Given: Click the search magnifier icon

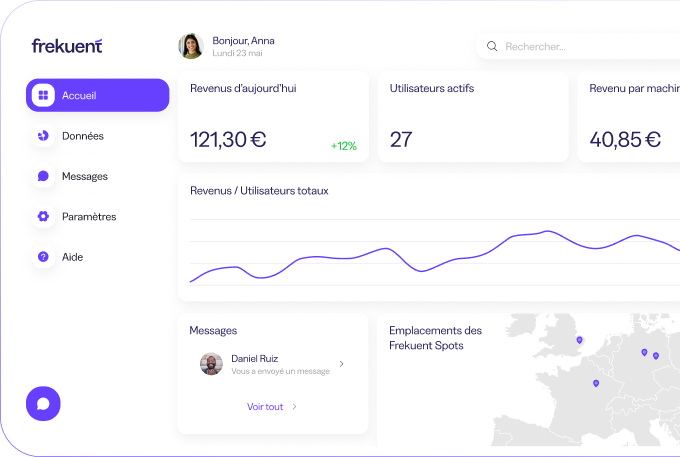Looking at the screenshot, I should pyautogui.click(x=492, y=46).
